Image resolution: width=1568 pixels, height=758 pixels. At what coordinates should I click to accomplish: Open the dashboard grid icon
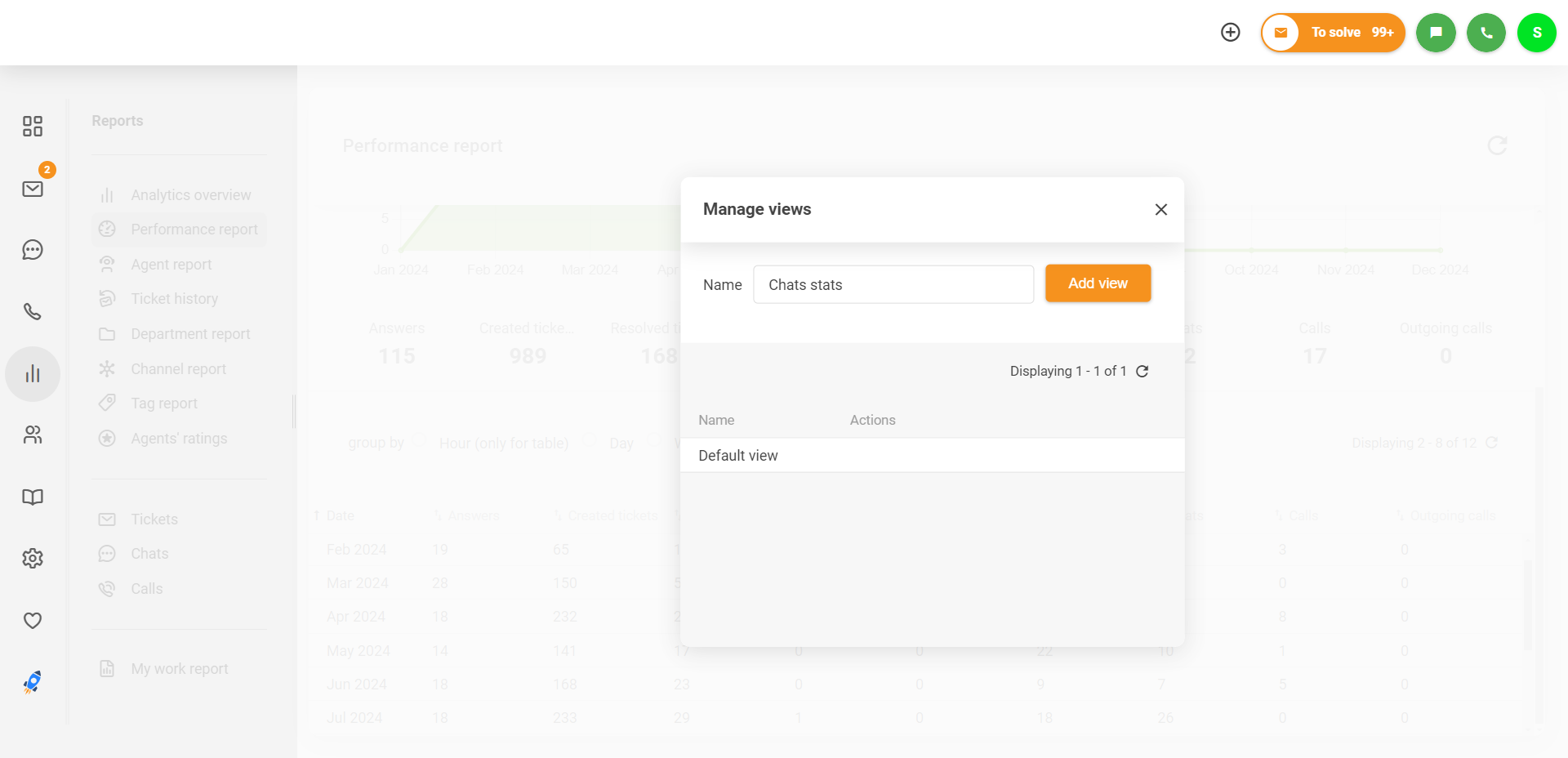[x=33, y=126]
